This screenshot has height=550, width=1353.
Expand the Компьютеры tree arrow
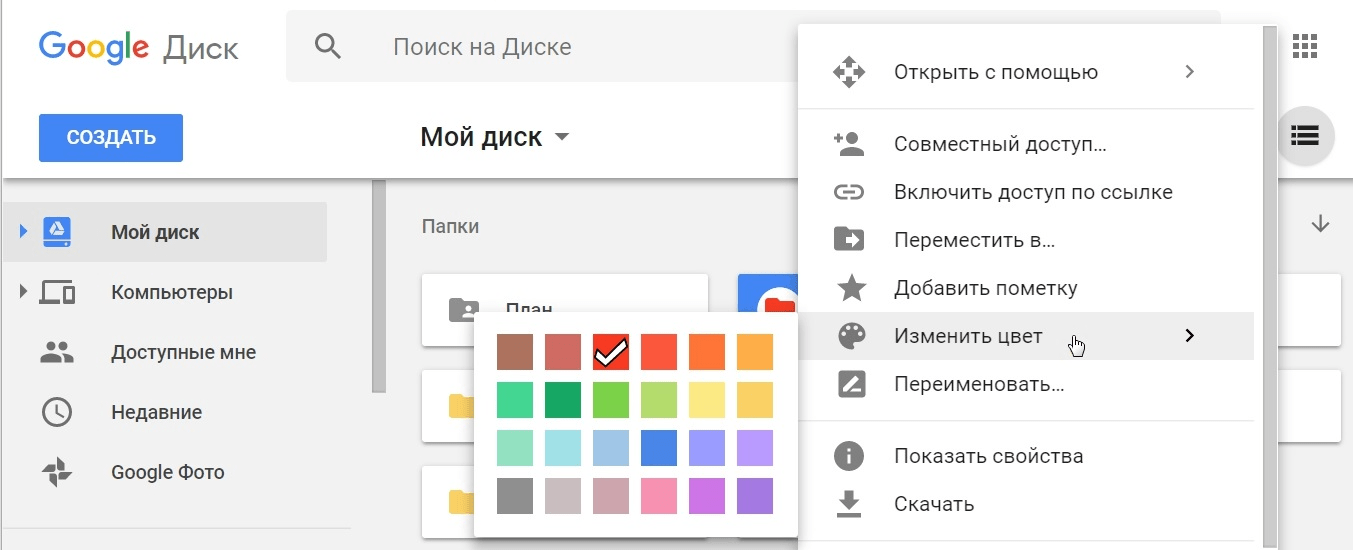24,292
